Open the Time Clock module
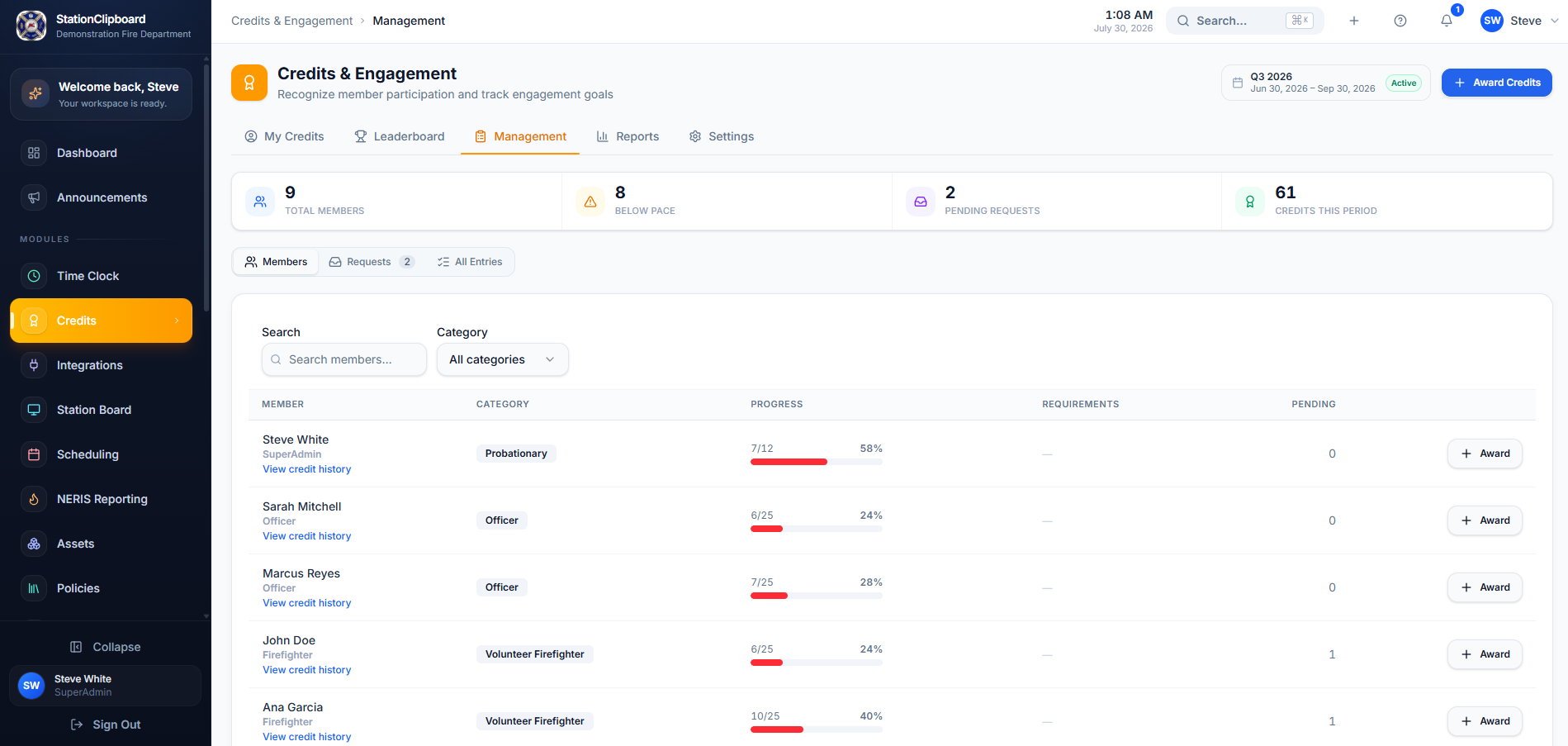The image size is (1568, 746). pyautogui.click(x=101, y=276)
